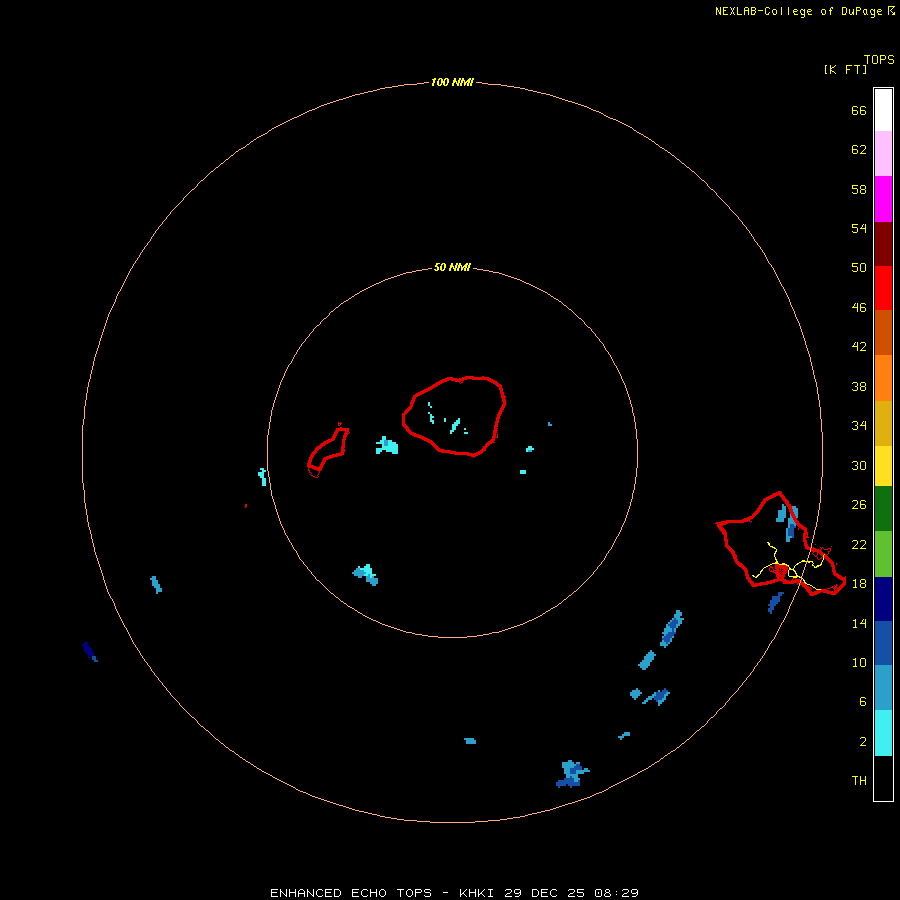This screenshot has height=900, width=900.
Task: Click the 6 legend value
Action: 862,701
